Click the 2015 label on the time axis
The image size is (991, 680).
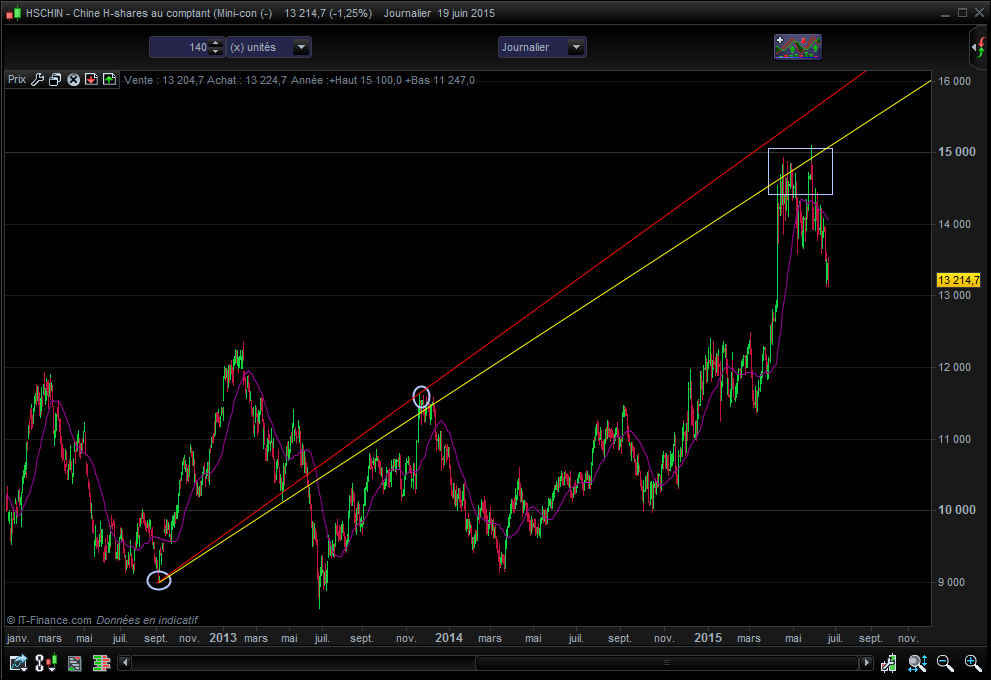coord(708,638)
